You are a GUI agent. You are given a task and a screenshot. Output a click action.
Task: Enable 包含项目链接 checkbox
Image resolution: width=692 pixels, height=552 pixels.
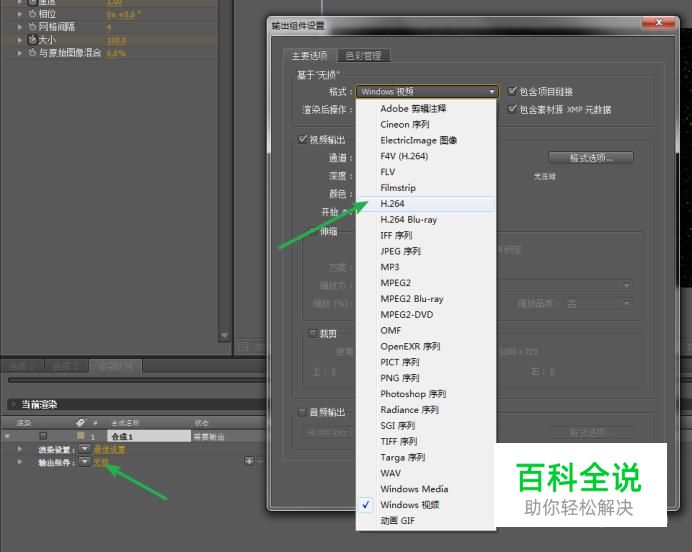tap(512, 91)
